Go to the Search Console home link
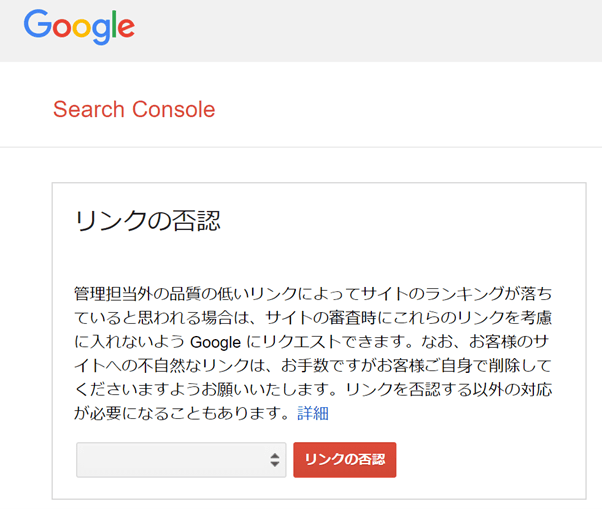 (134, 109)
